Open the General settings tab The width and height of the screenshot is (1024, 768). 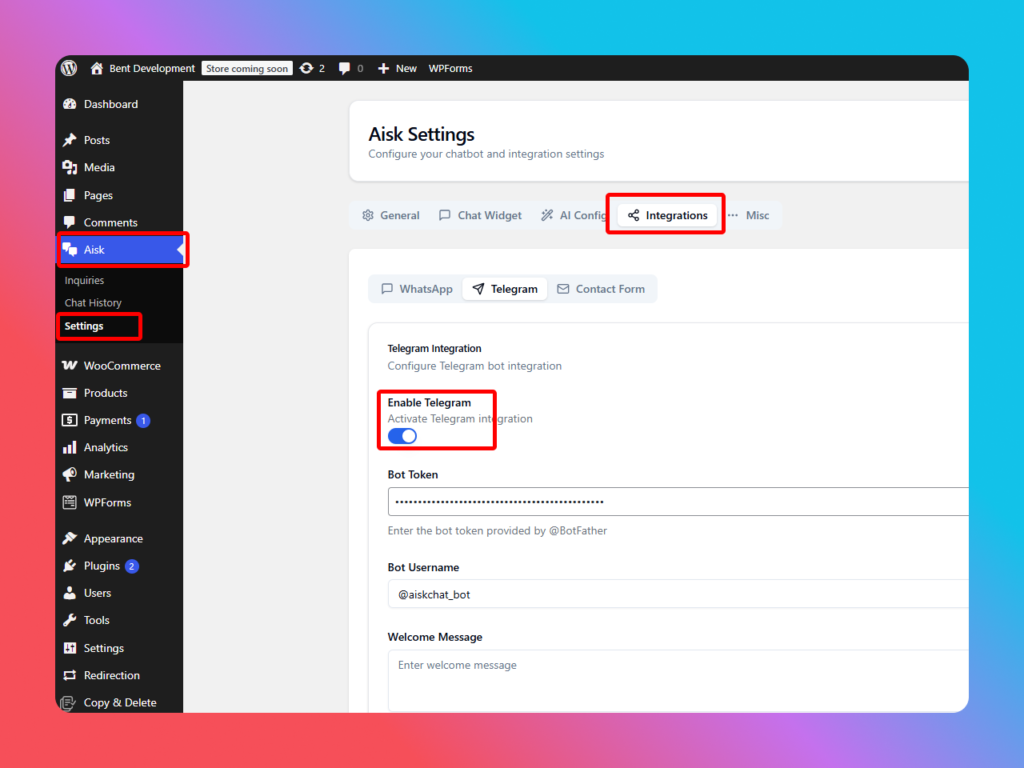tap(390, 215)
